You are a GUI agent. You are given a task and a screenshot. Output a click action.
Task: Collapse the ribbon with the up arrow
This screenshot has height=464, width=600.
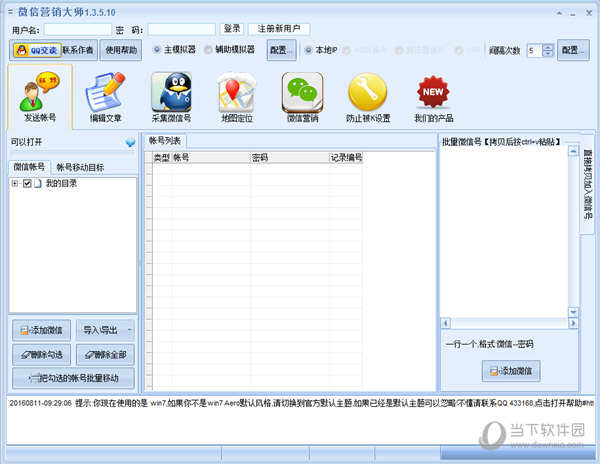[559, 13]
